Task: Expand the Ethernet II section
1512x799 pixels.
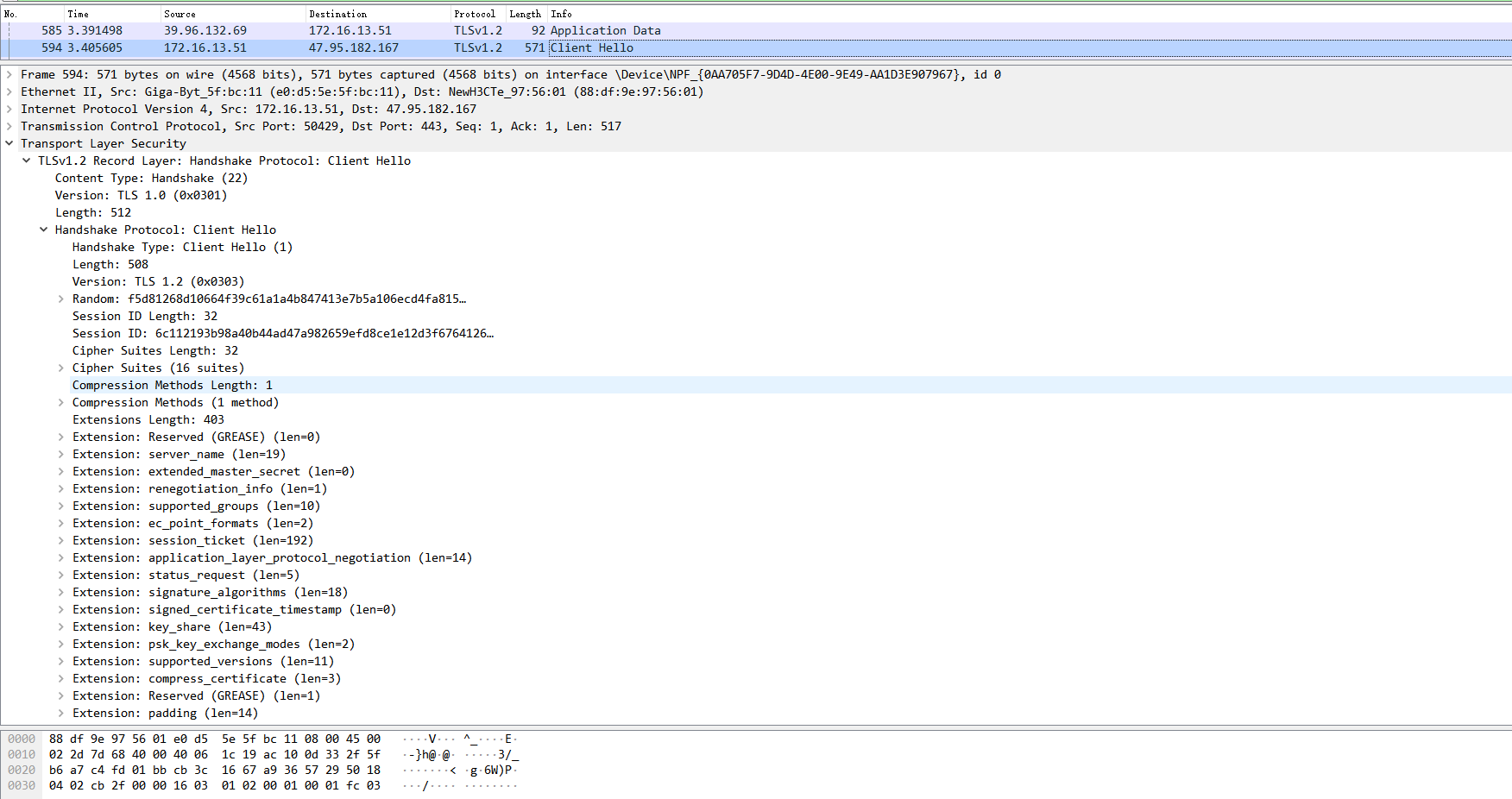Action: pyautogui.click(x=9, y=92)
